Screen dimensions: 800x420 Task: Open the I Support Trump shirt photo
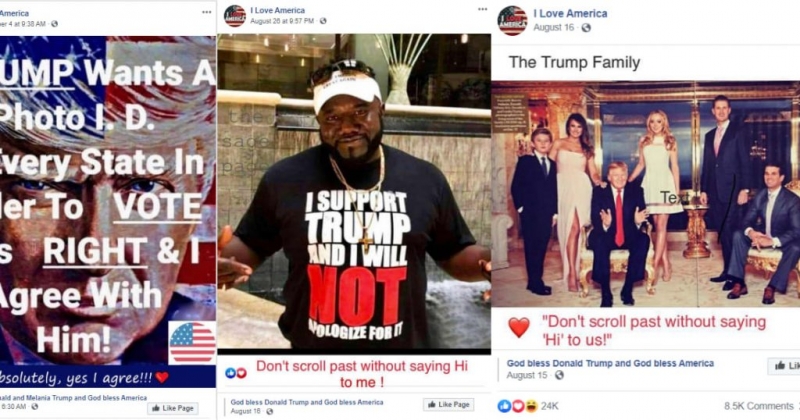point(354,194)
